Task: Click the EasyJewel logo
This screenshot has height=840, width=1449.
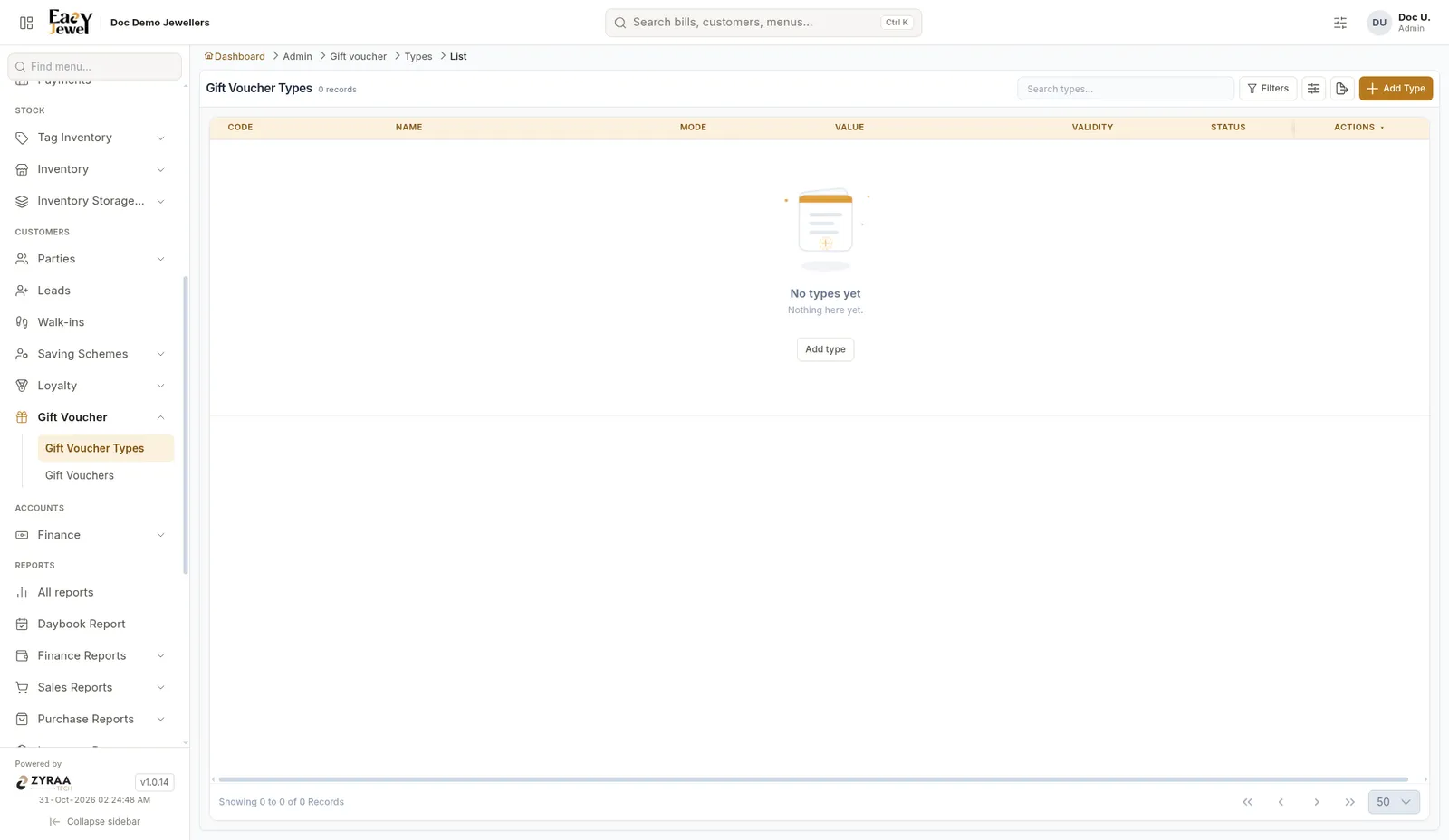Action: point(71,22)
